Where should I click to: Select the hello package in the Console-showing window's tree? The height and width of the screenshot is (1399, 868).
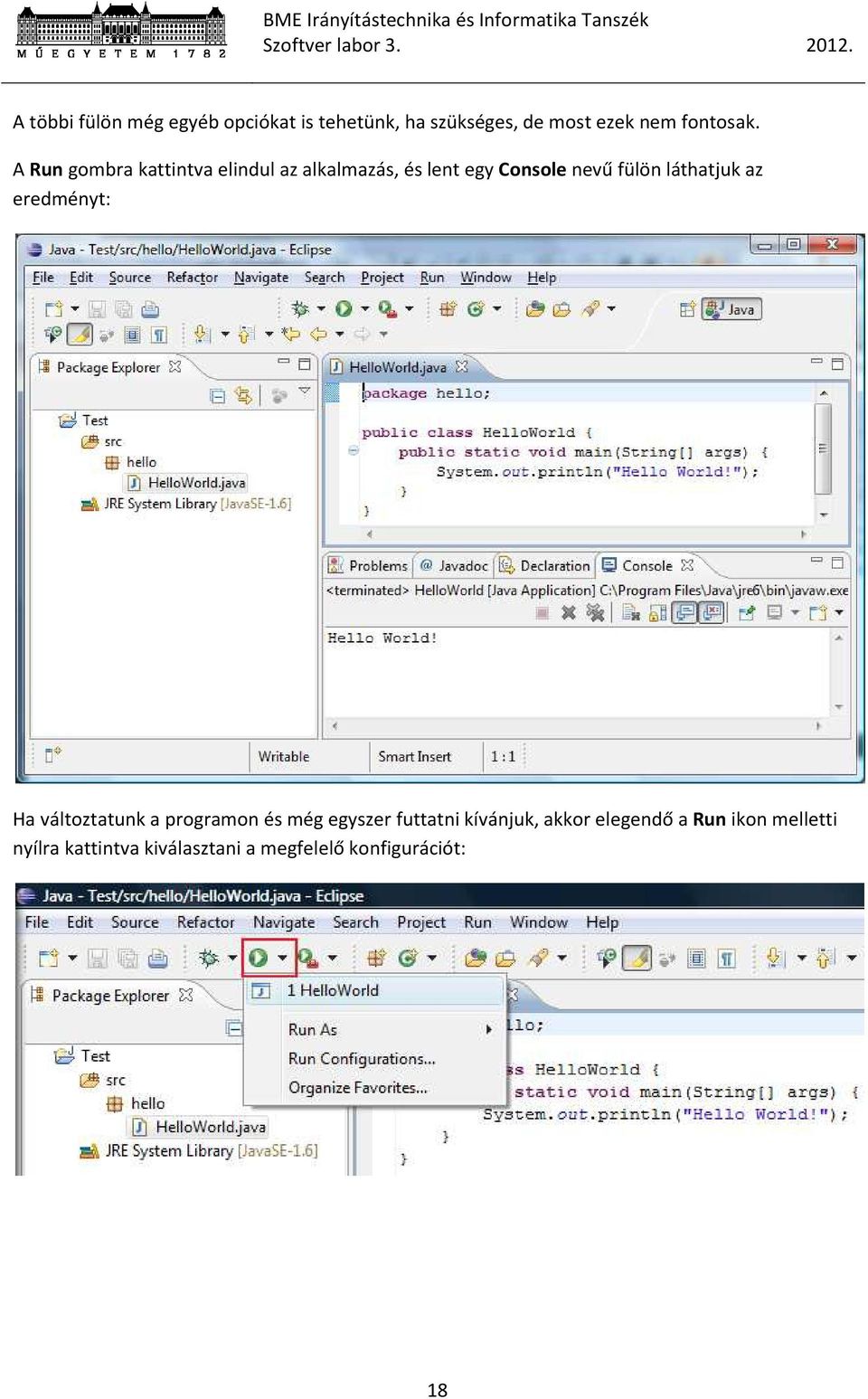131,462
